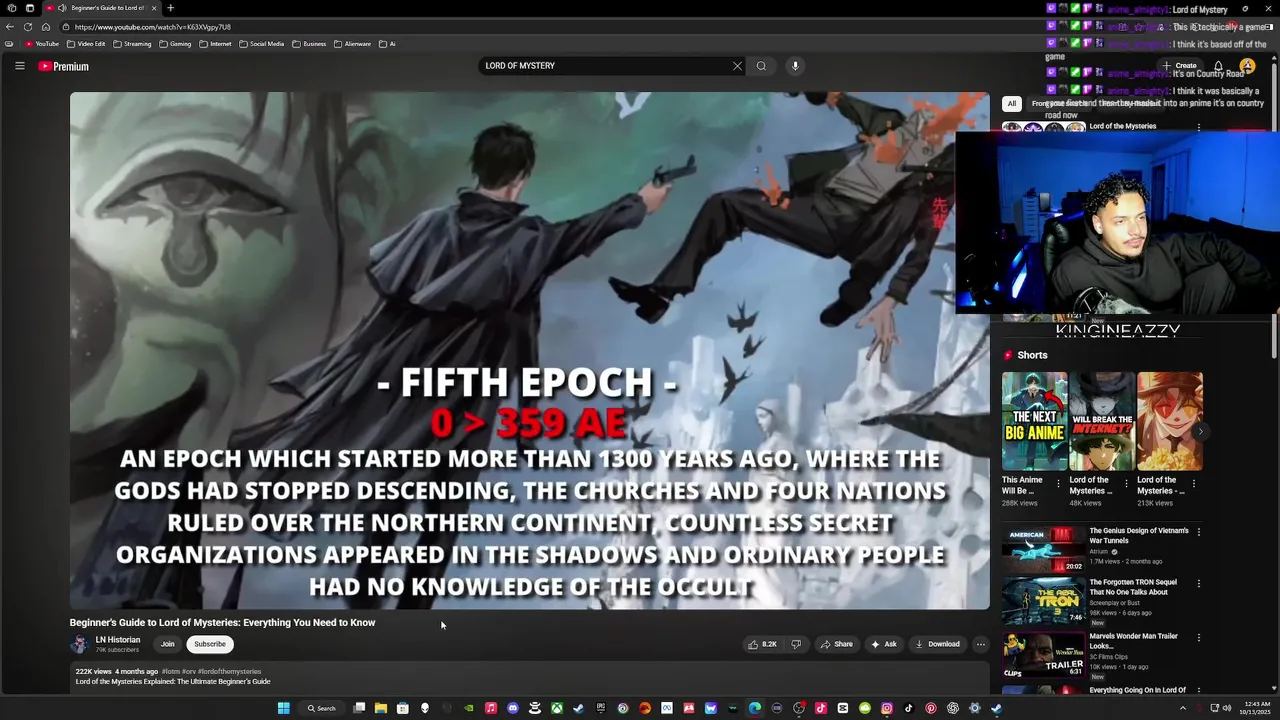Open the Ask button
The height and width of the screenshot is (720, 1280).
[884, 644]
